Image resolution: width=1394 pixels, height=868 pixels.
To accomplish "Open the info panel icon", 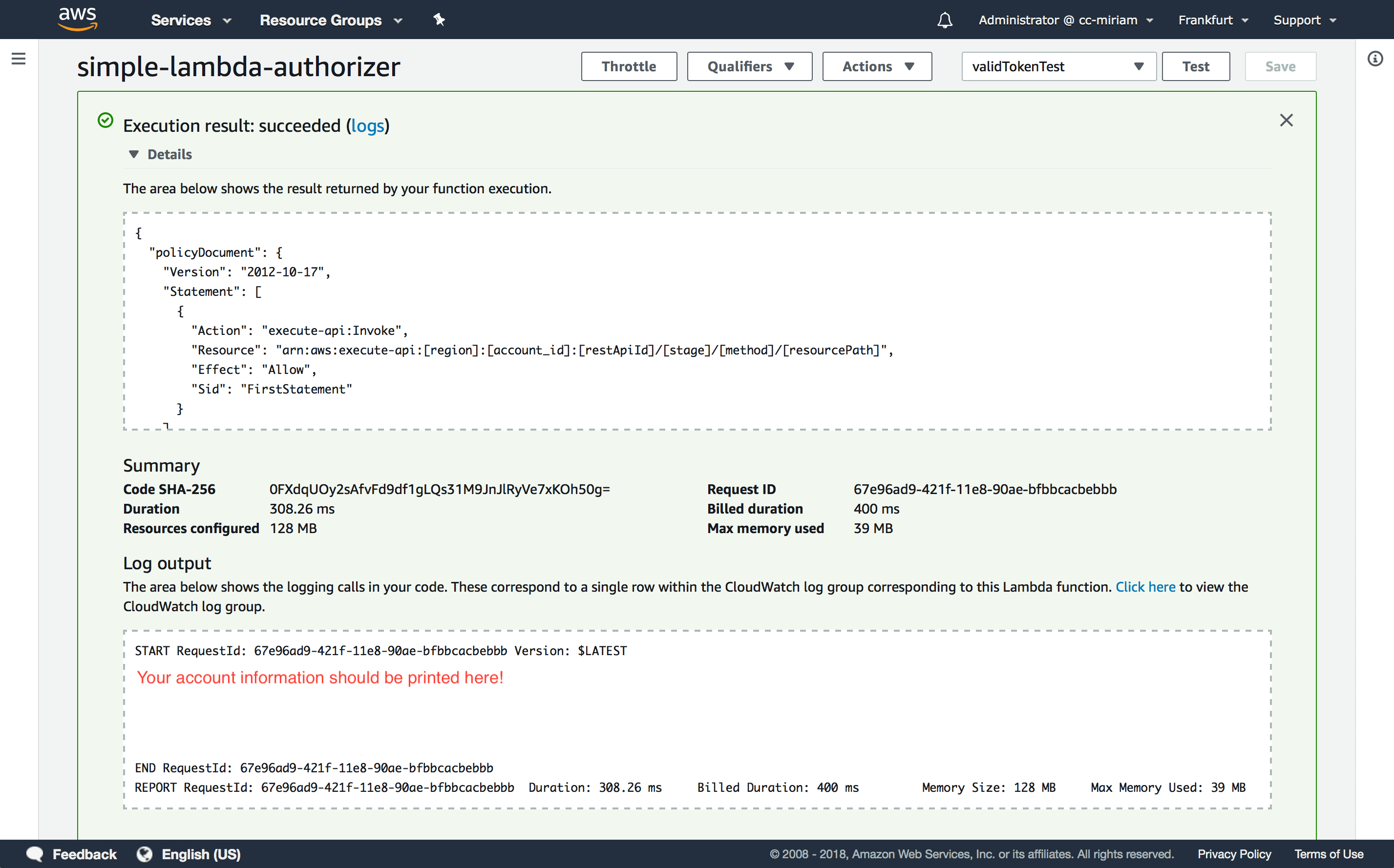I will [1375, 59].
